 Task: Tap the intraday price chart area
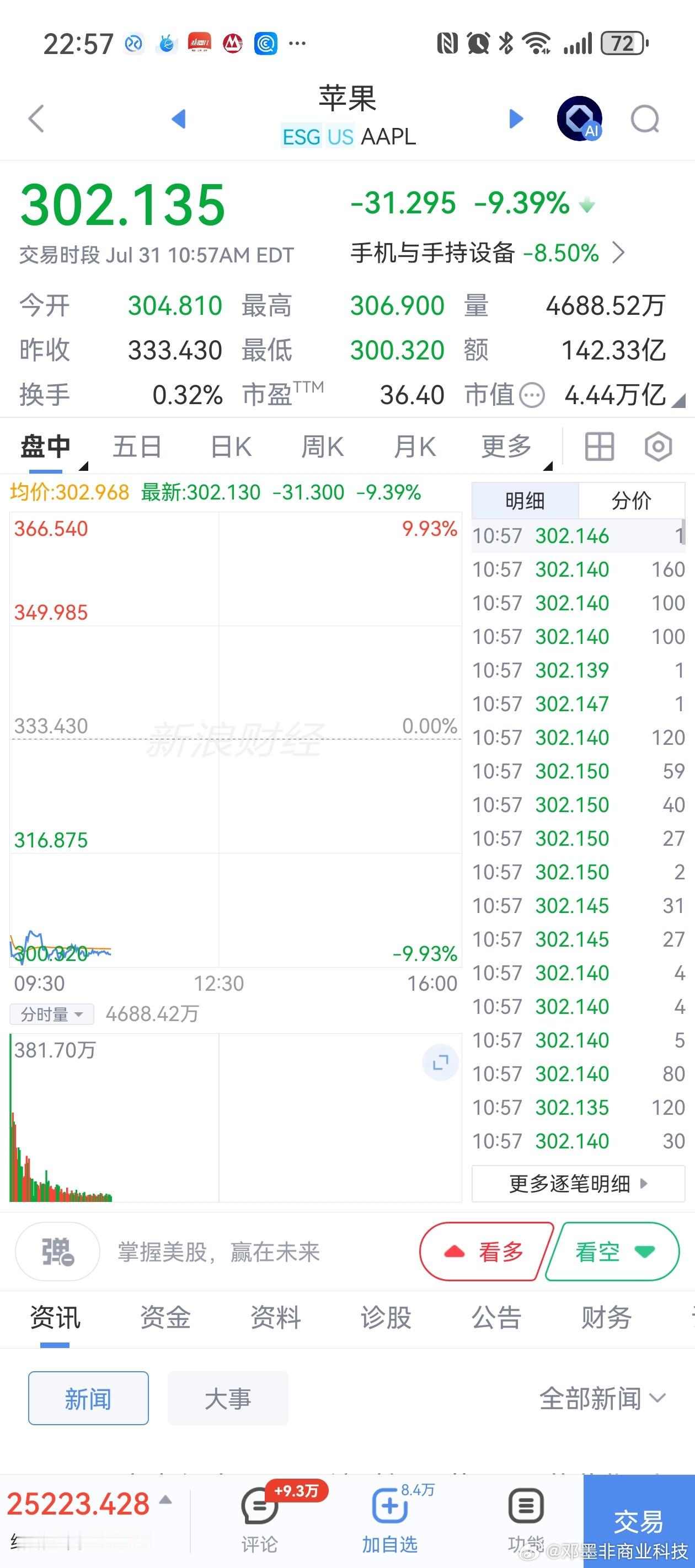click(236, 739)
